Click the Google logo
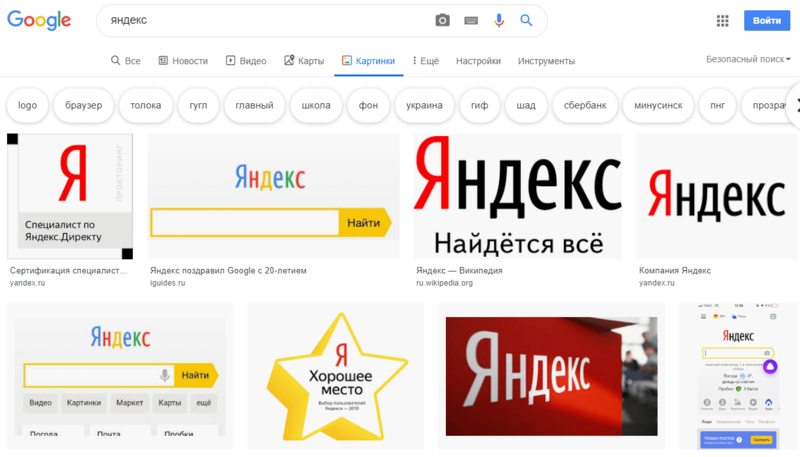This screenshot has width=800, height=457. (x=39, y=20)
